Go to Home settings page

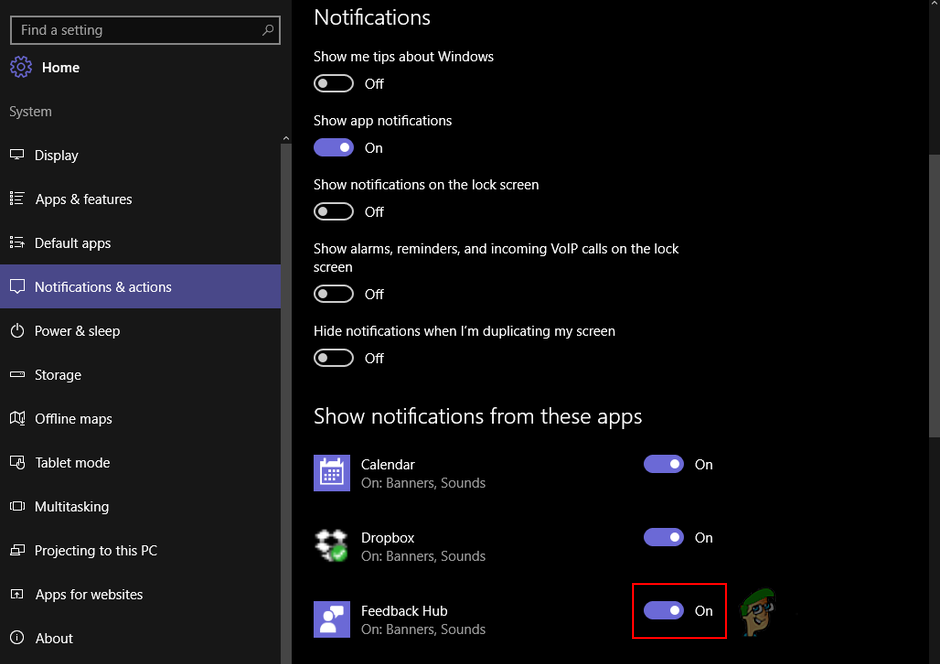62,67
